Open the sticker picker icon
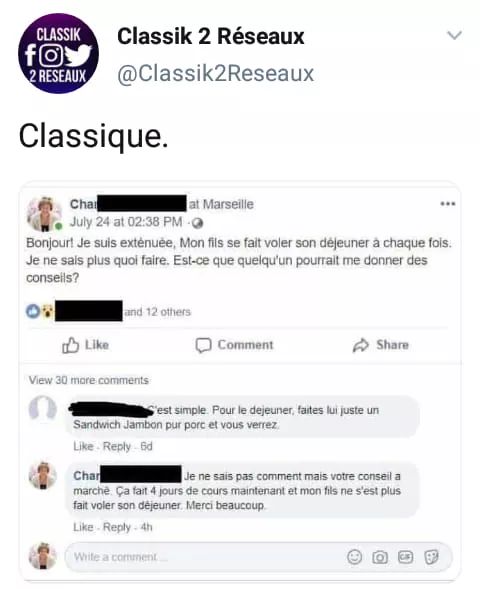This screenshot has width=480, height=589. (x=431, y=557)
